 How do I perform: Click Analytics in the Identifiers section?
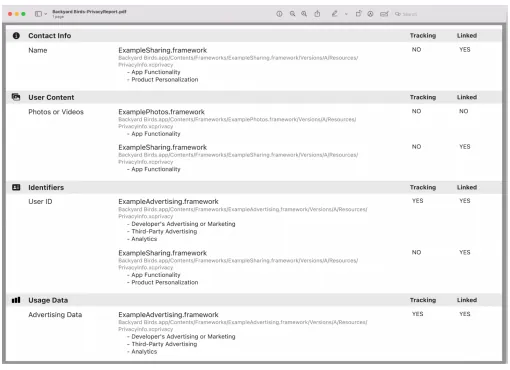click(144, 239)
